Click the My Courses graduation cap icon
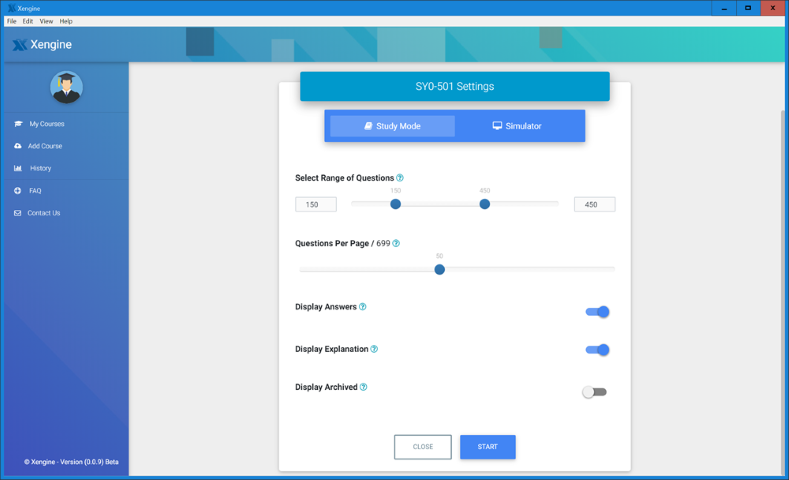This screenshot has height=480, width=789. tap(18, 124)
